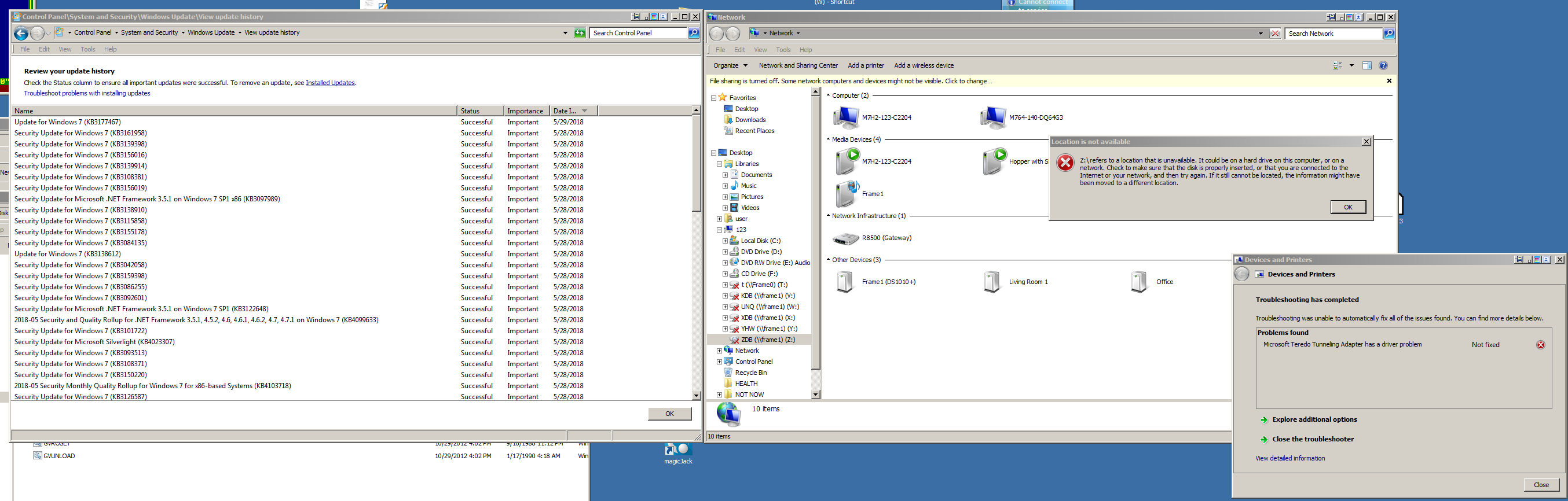
Task: Click the Search Network input field
Action: (1333, 34)
